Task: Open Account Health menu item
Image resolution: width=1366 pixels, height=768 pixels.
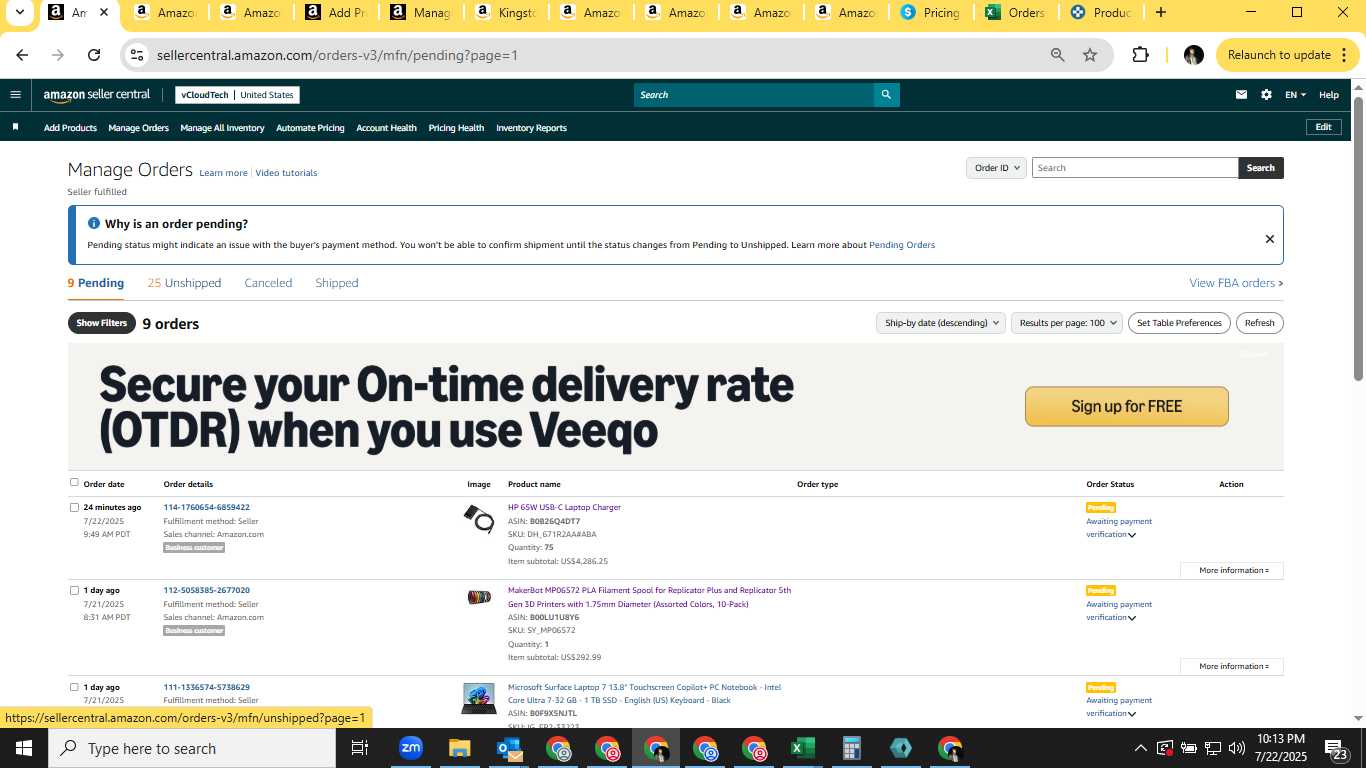Action: [x=386, y=128]
